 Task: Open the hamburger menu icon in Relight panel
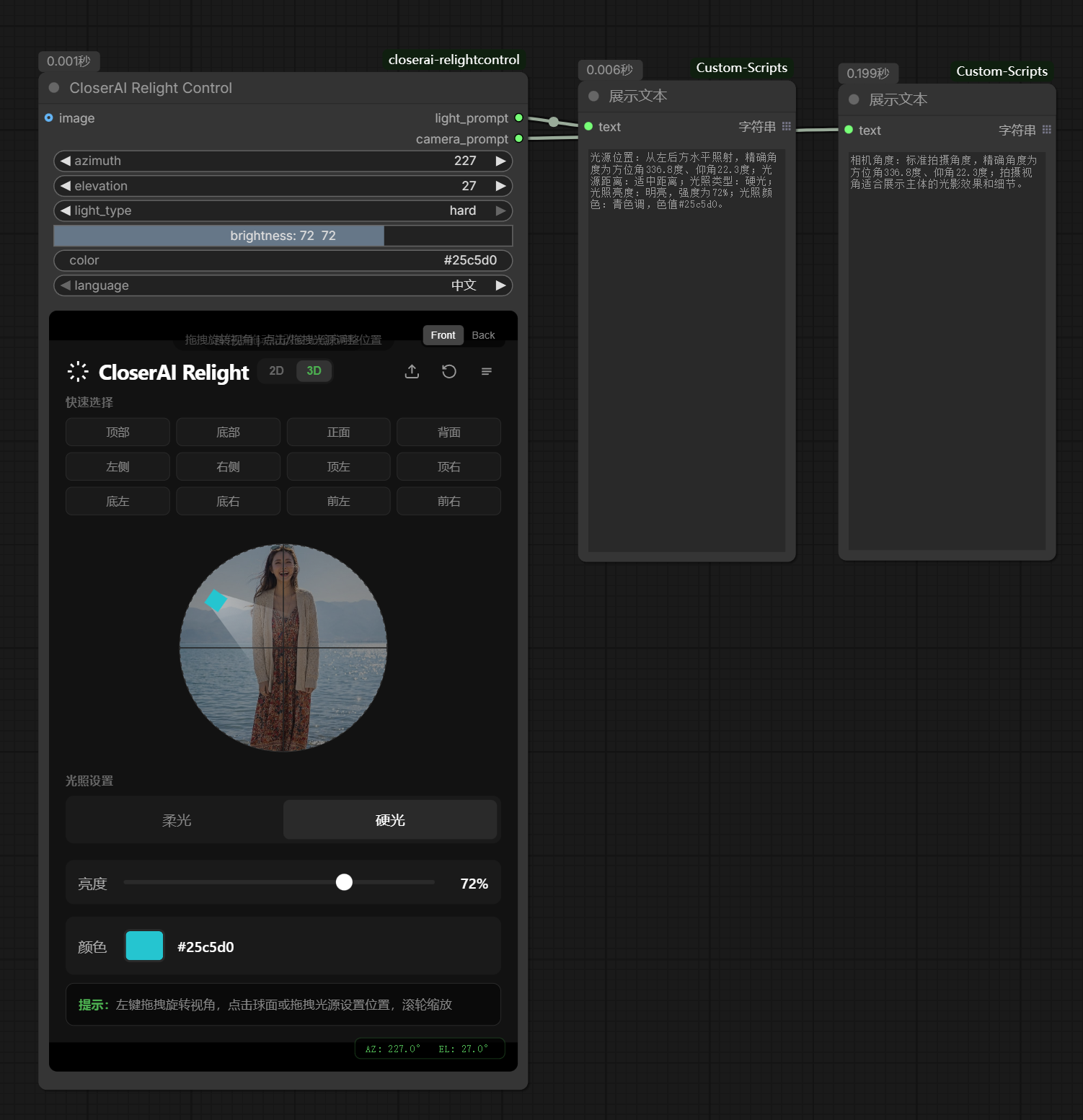tap(487, 371)
